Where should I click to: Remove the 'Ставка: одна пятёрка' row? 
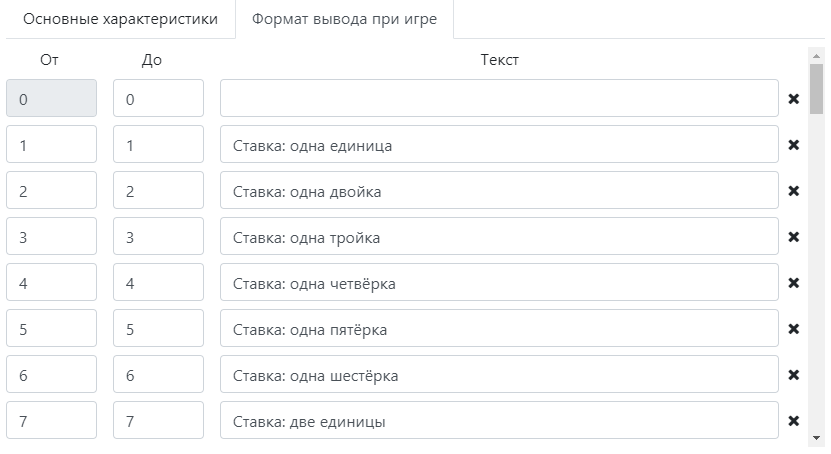pos(794,329)
